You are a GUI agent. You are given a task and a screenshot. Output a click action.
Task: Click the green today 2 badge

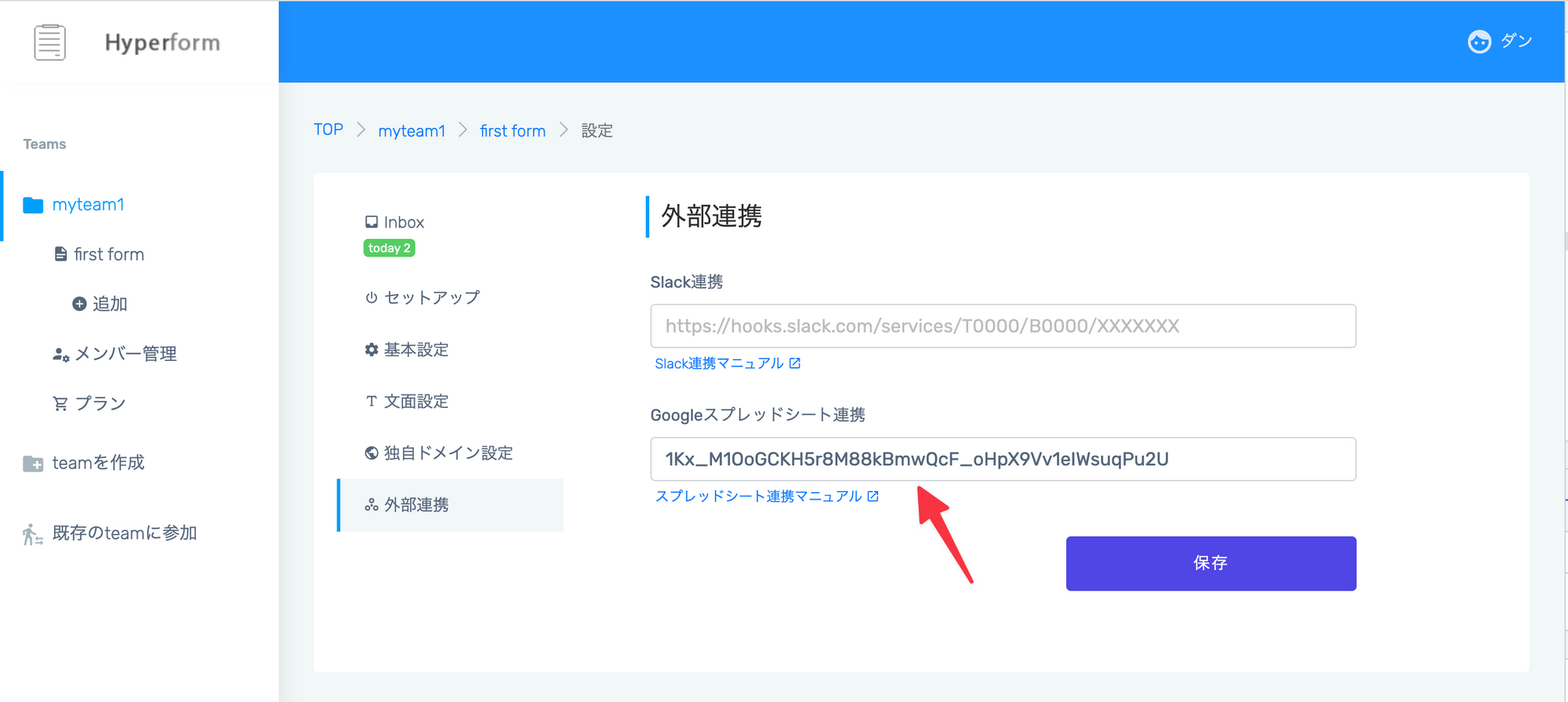click(x=390, y=248)
